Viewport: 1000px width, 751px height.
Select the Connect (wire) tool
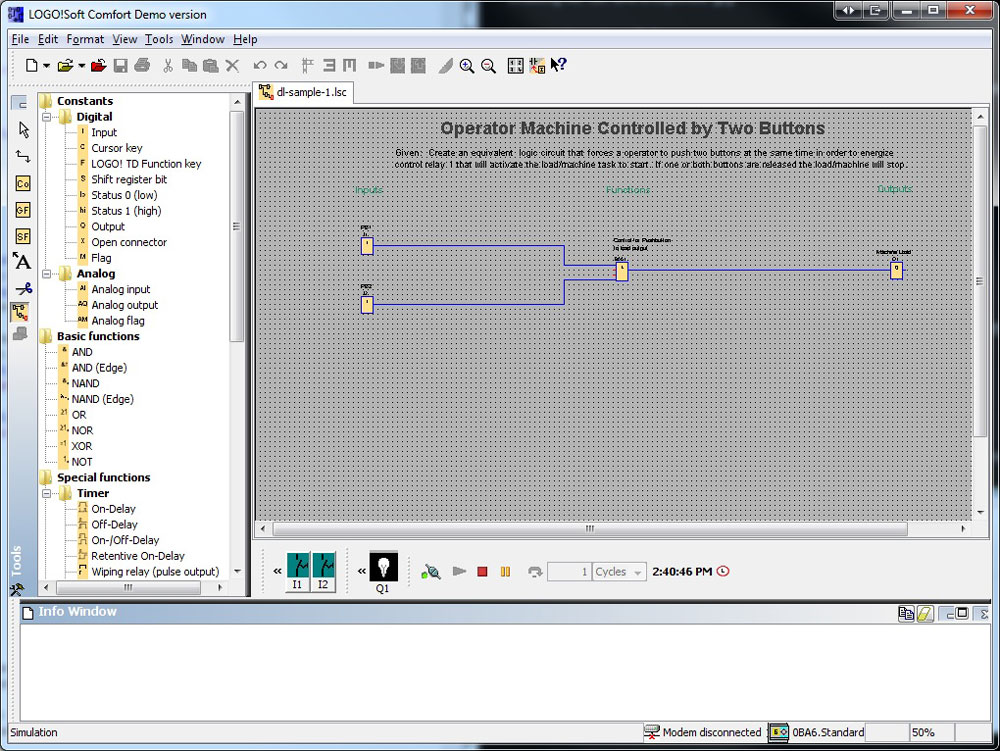click(23, 157)
